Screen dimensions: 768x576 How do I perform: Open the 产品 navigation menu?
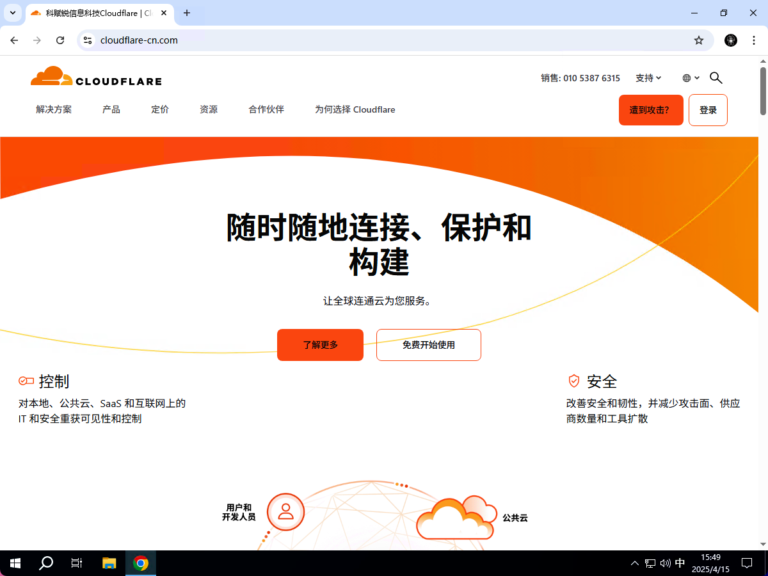(111, 110)
